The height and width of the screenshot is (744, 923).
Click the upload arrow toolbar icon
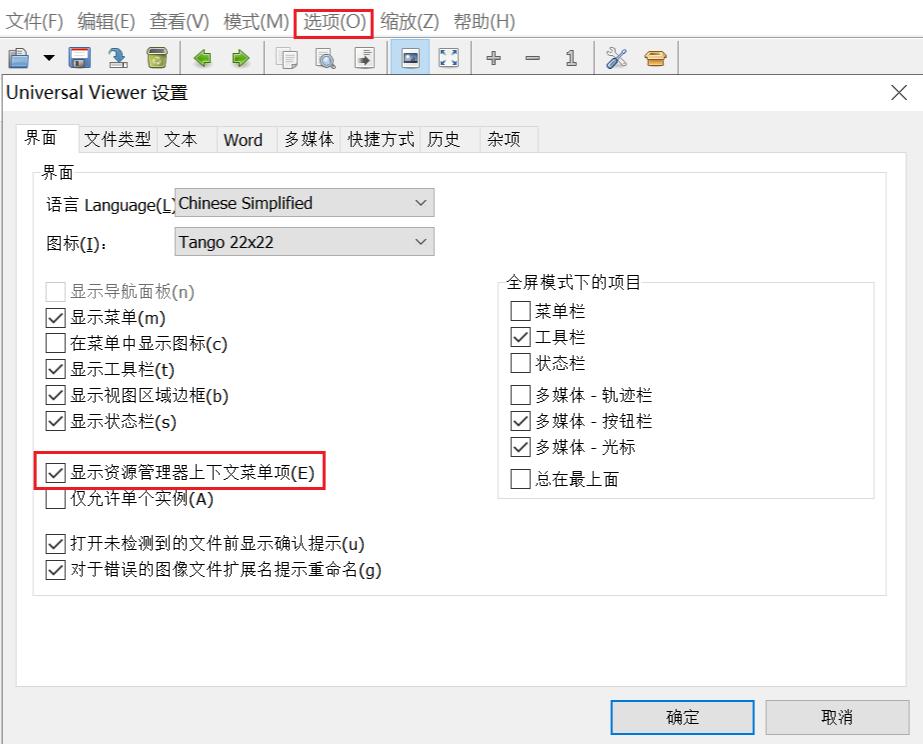pos(118,58)
